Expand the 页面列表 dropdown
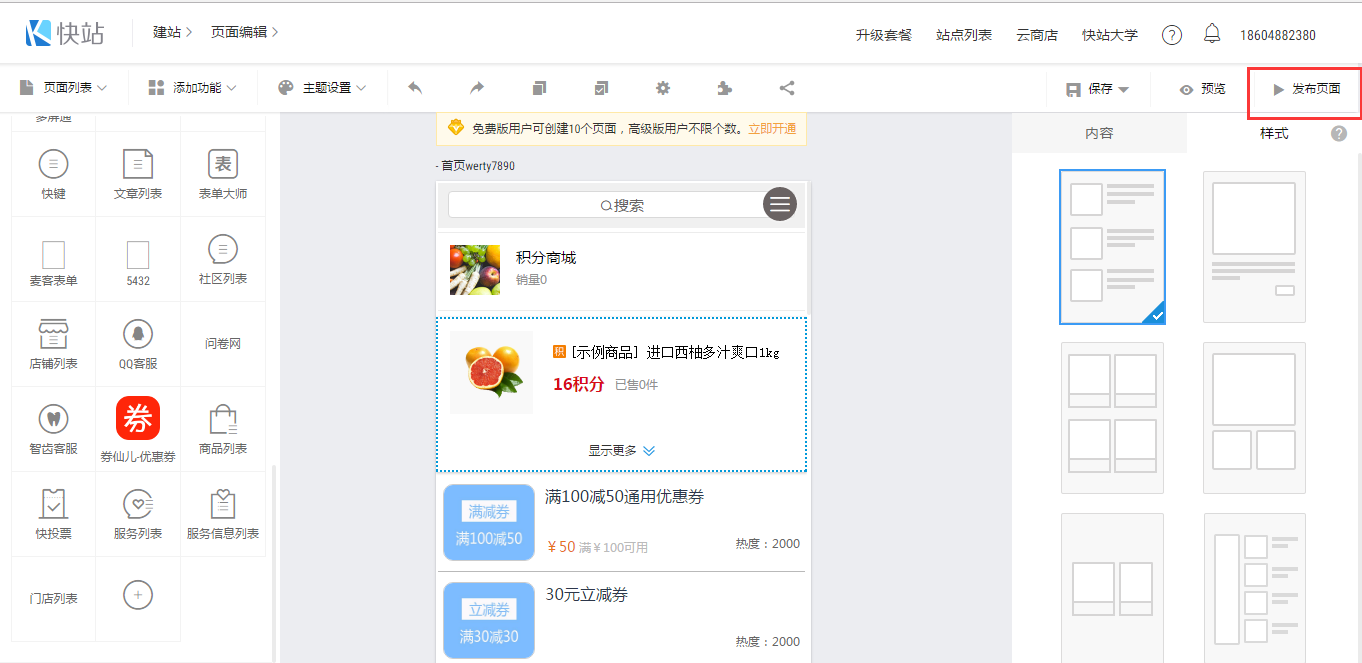 [x=64, y=88]
